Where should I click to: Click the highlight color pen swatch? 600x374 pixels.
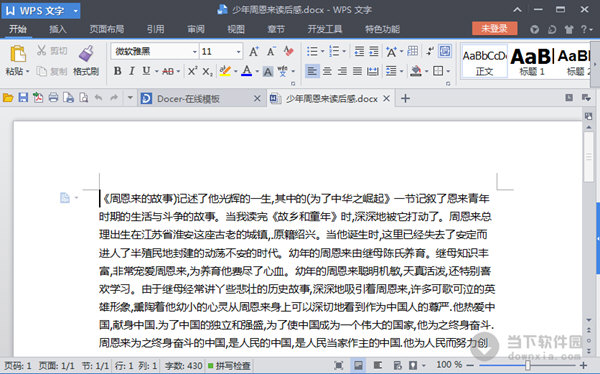pos(225,71)
